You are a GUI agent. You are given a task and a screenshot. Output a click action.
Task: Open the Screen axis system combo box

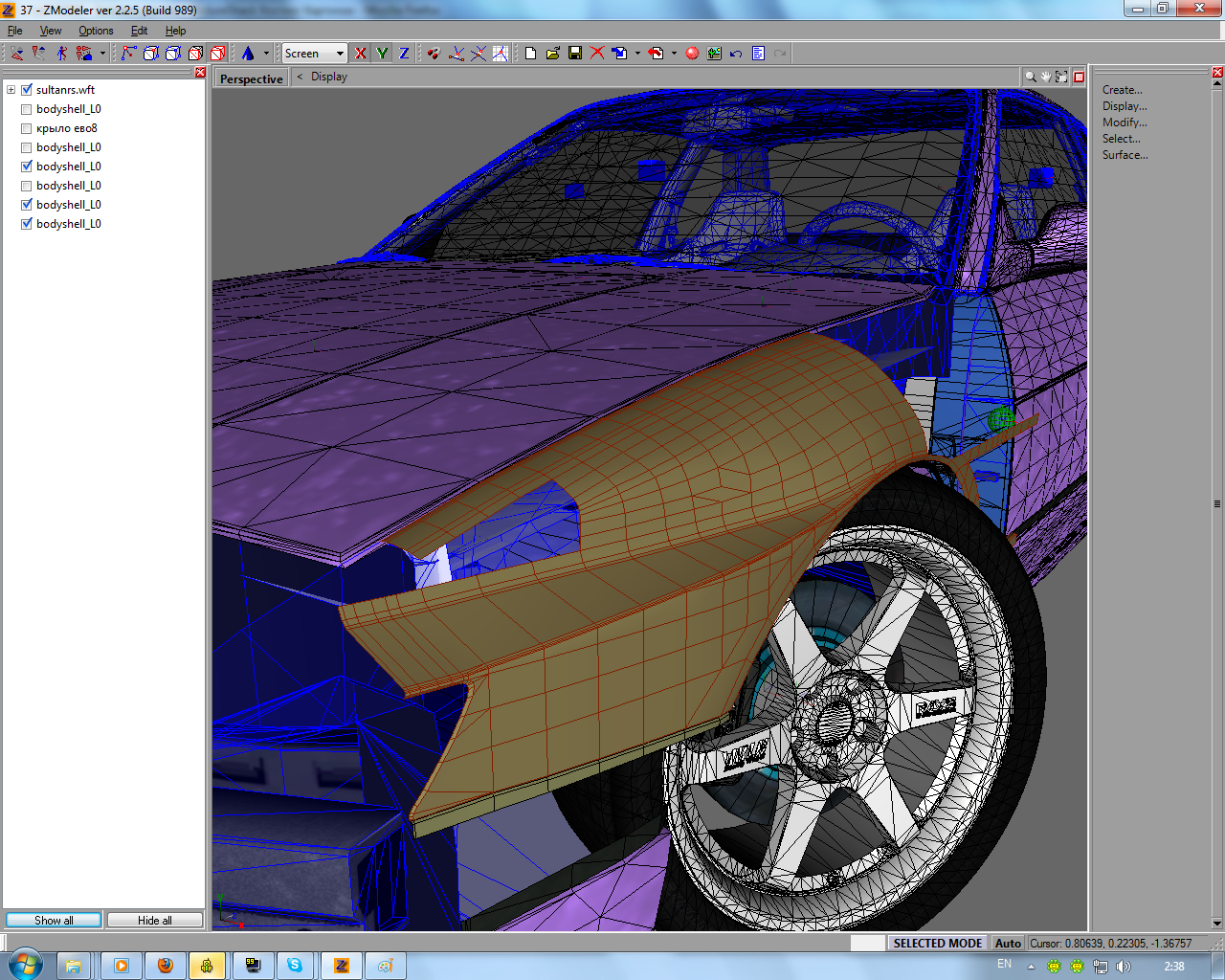coord(314,54)
